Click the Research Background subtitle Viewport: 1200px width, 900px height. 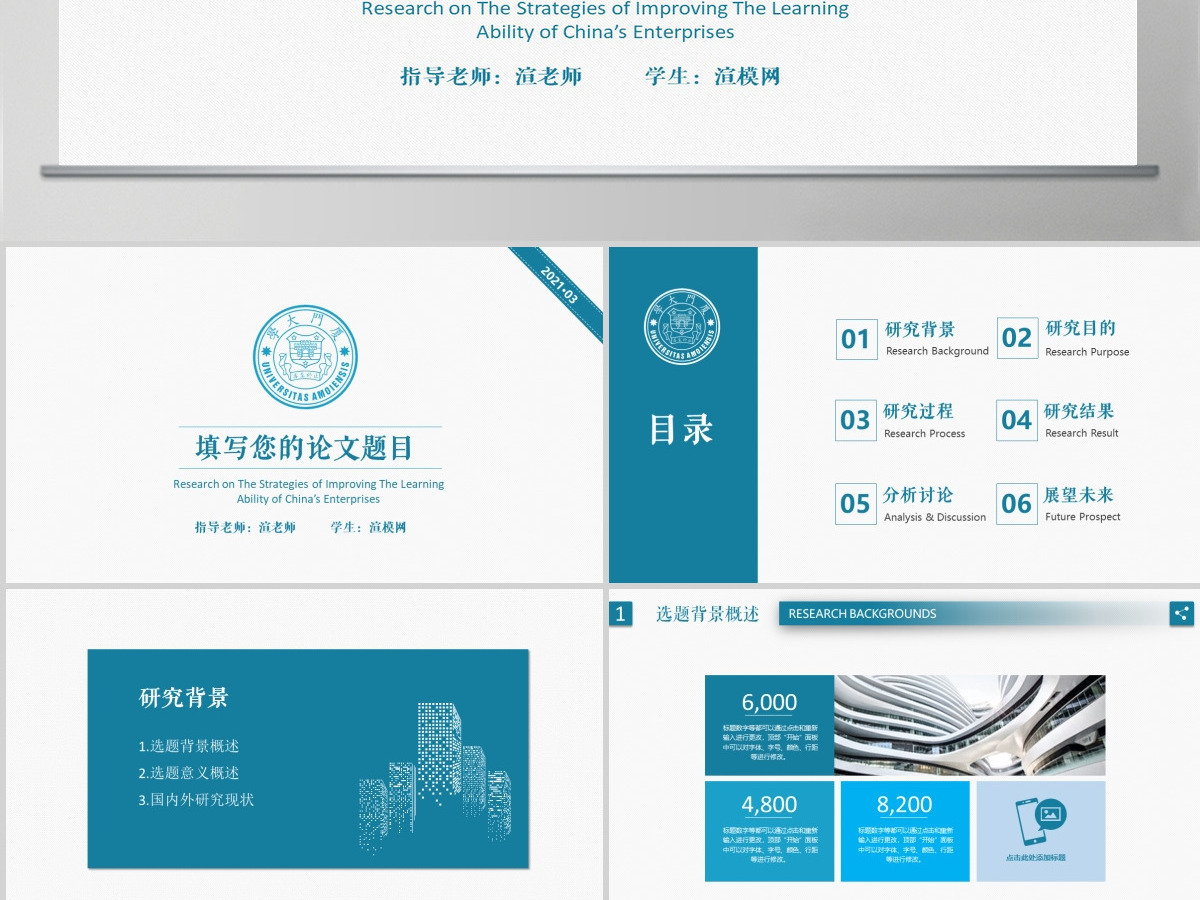tap(937, 351)
